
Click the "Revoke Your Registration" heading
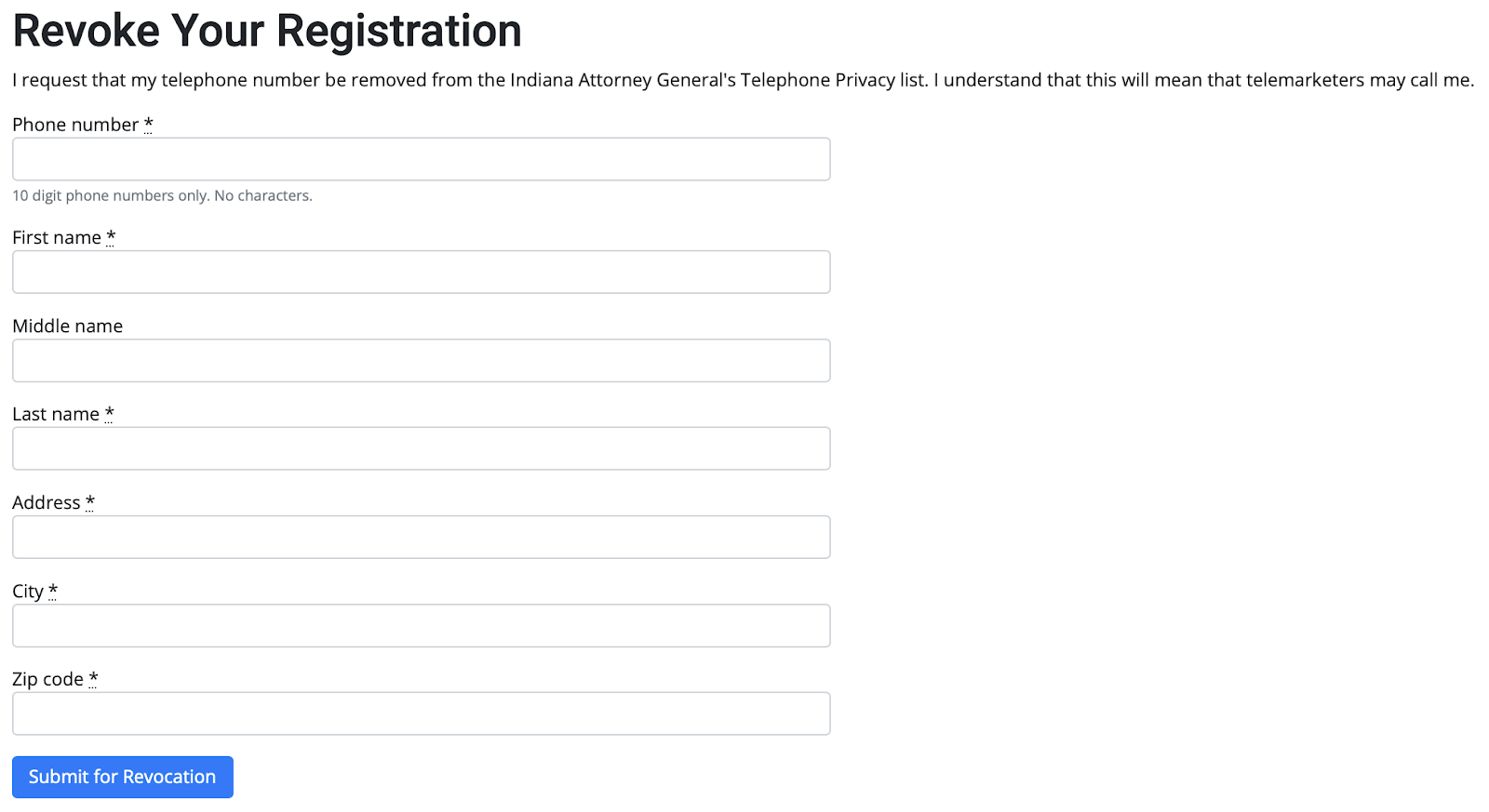(x=267, y=31)
